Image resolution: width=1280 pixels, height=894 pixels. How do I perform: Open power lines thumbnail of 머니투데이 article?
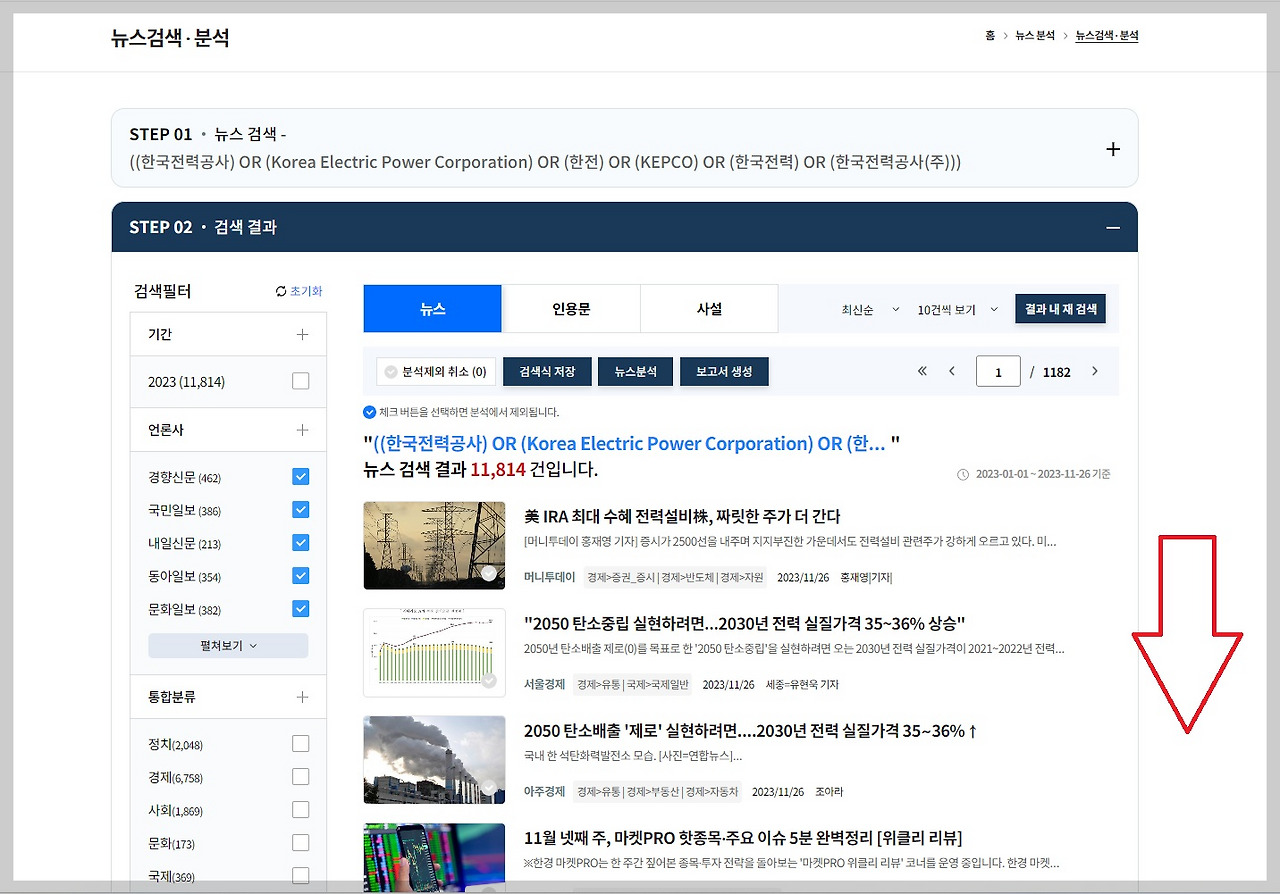[x=434, y=546]
